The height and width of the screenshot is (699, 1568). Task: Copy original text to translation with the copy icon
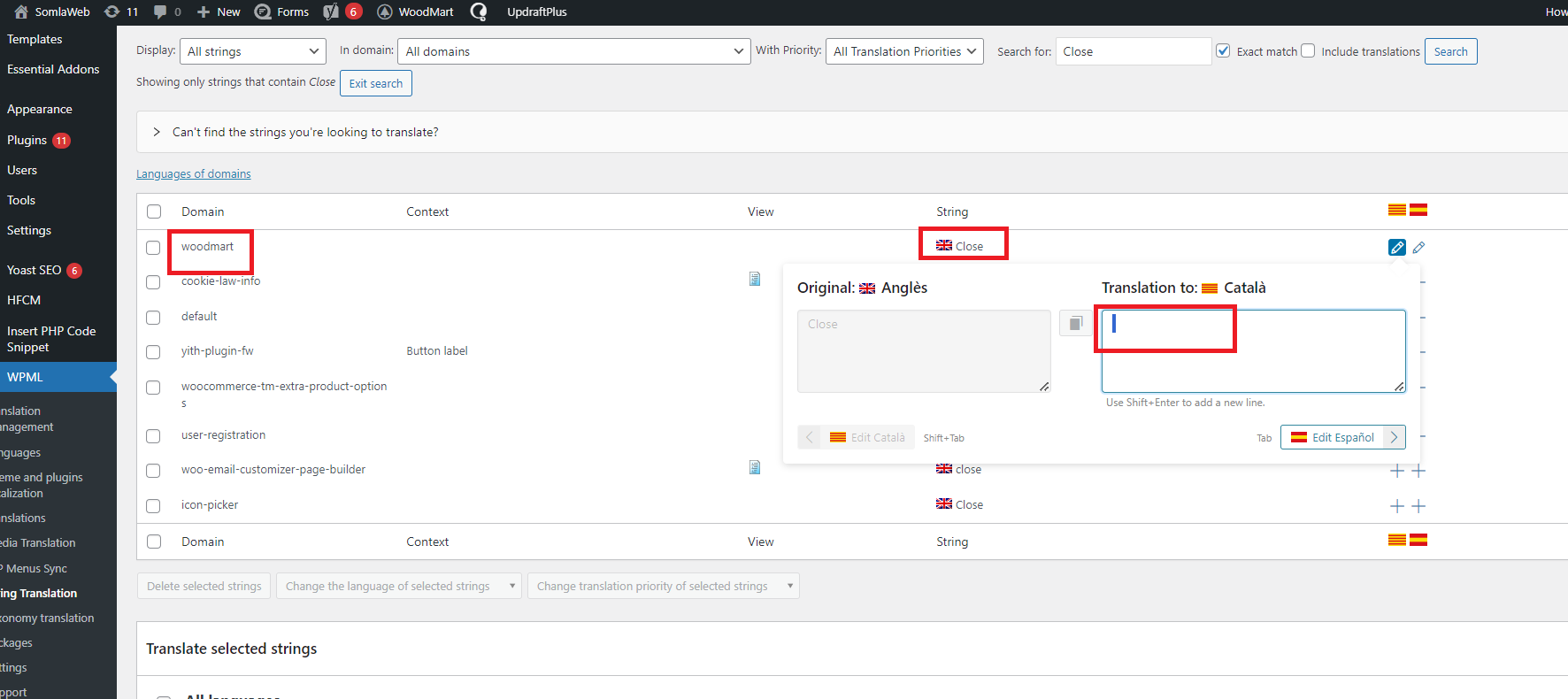pos(1075,323)
